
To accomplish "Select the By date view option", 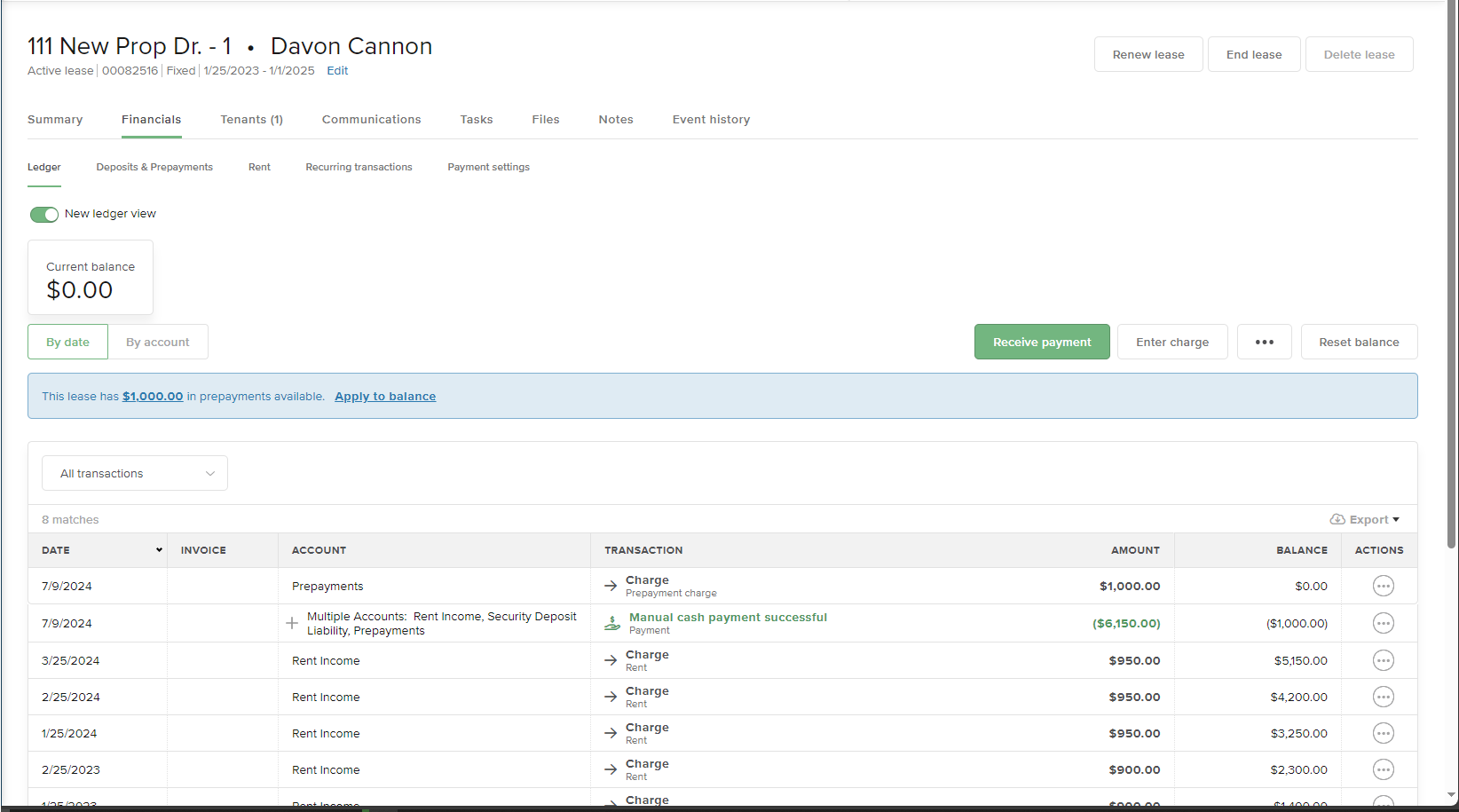I will pyautogui.click(x=67, y=342).
